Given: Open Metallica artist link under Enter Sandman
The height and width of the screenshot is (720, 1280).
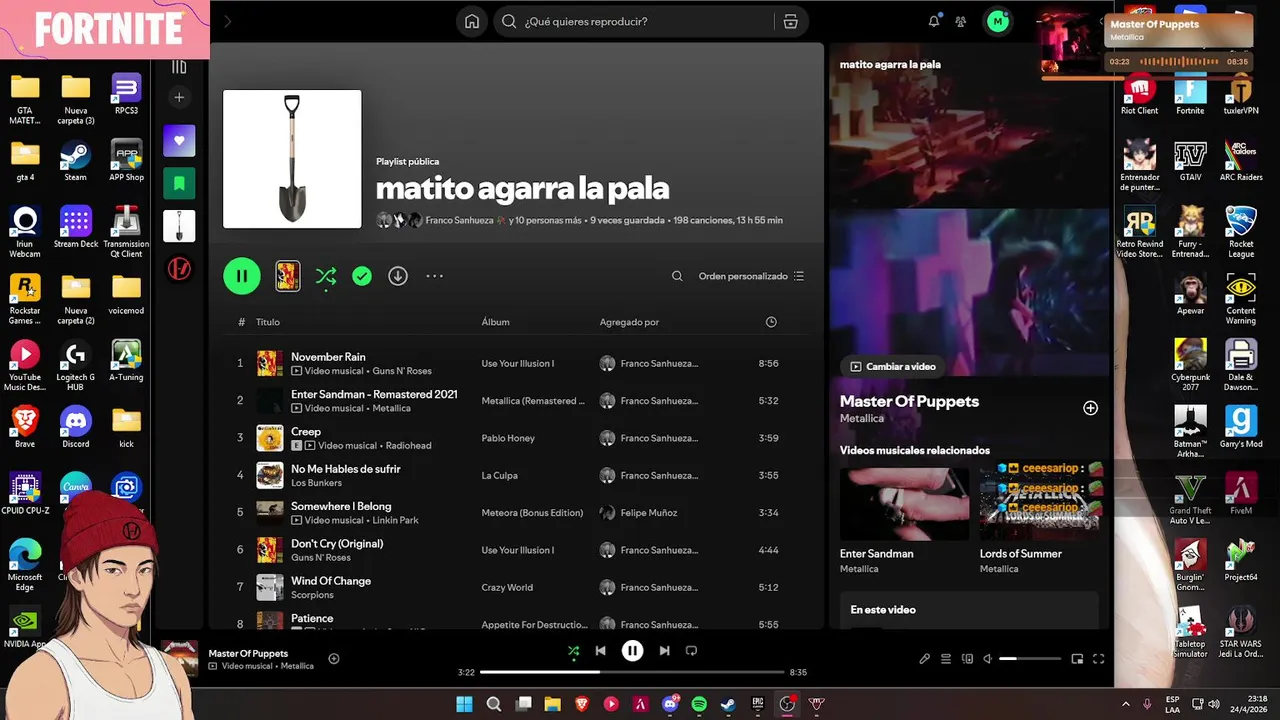Looking at the screenshot, I should pos(392,408).
